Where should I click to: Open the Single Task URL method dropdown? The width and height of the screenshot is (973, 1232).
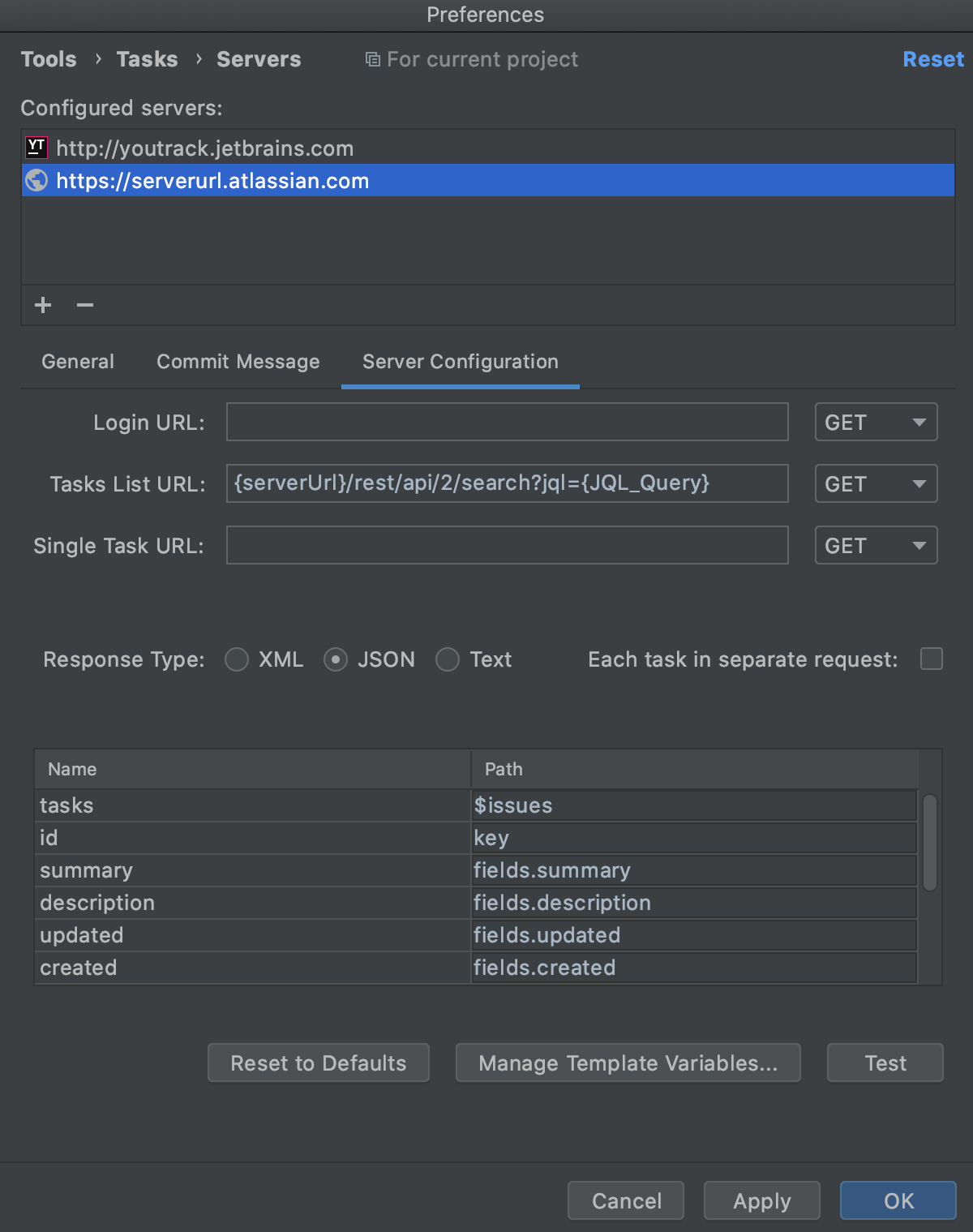876,545
